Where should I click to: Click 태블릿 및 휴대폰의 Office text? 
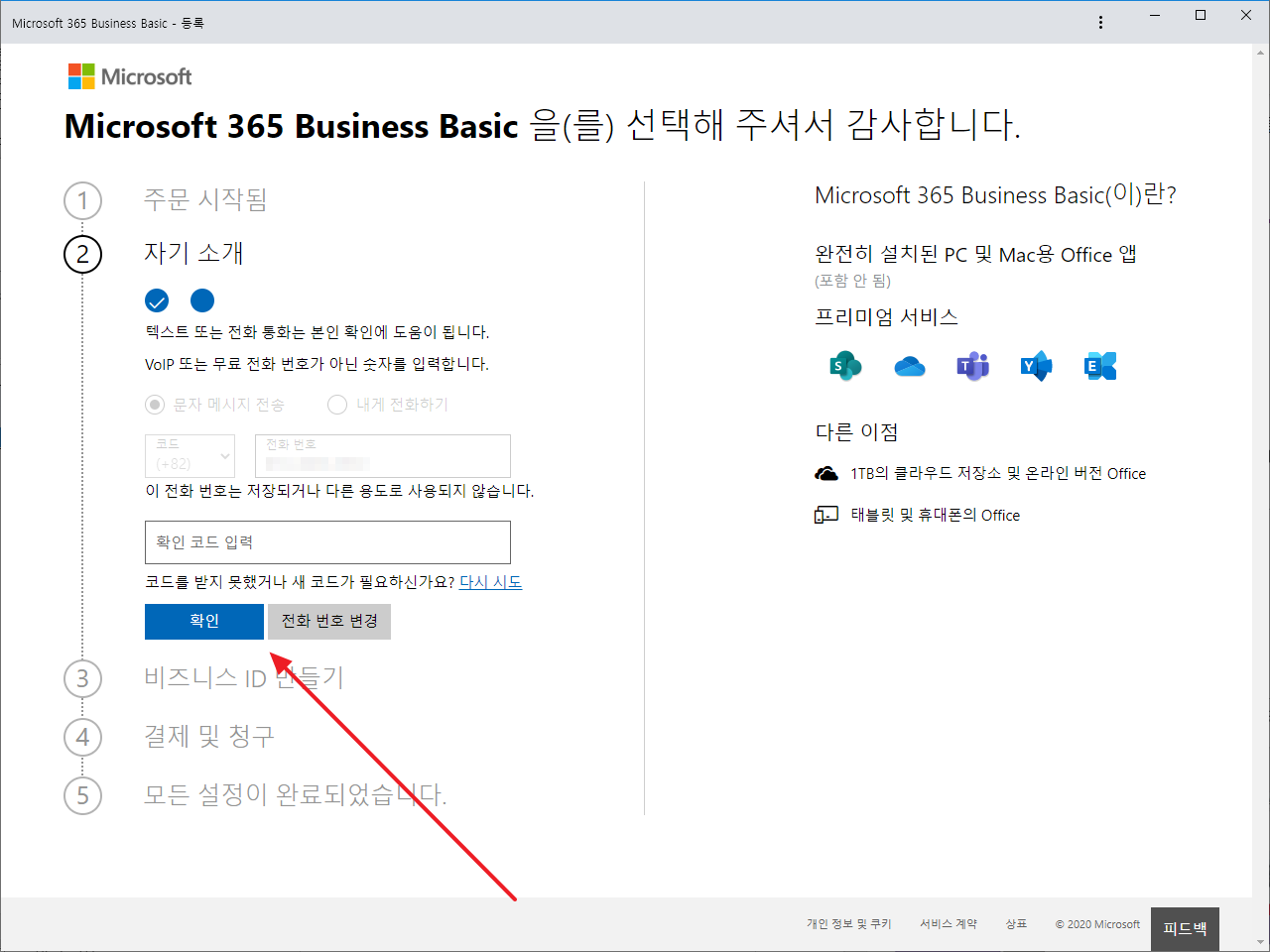click(936, 516)
